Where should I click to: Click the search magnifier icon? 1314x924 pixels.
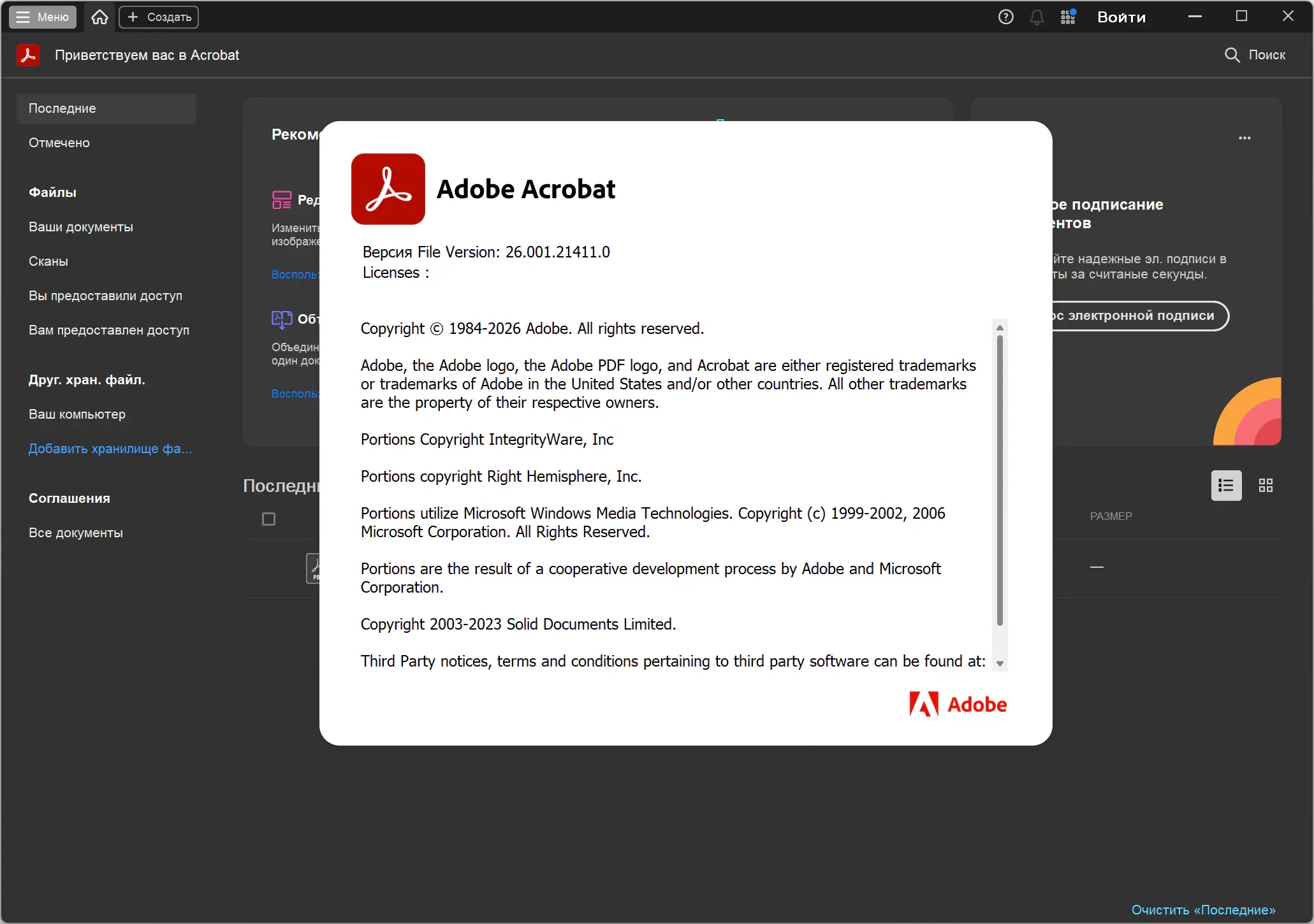click(x=1232, y=55)
